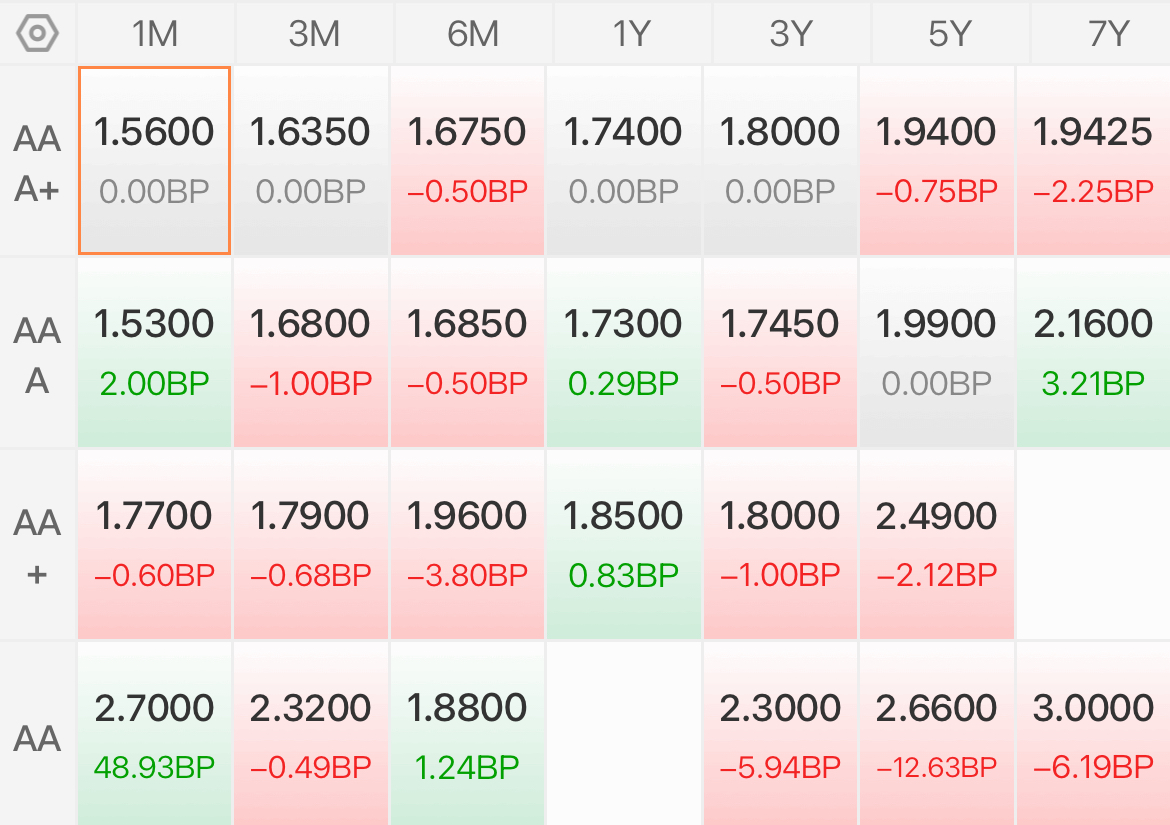
Task: Open the AA+ 5Y cell 2.4900
Action: 936,544
